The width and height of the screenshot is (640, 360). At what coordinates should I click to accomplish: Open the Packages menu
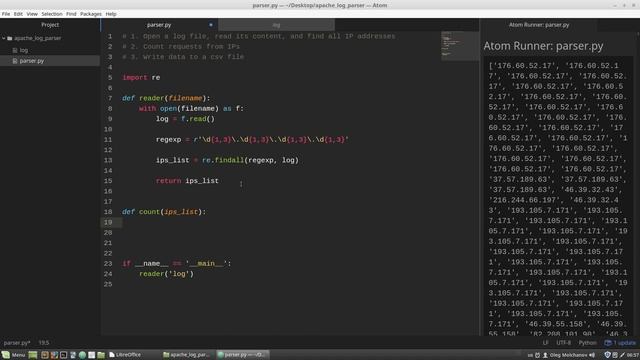(91, 14)
